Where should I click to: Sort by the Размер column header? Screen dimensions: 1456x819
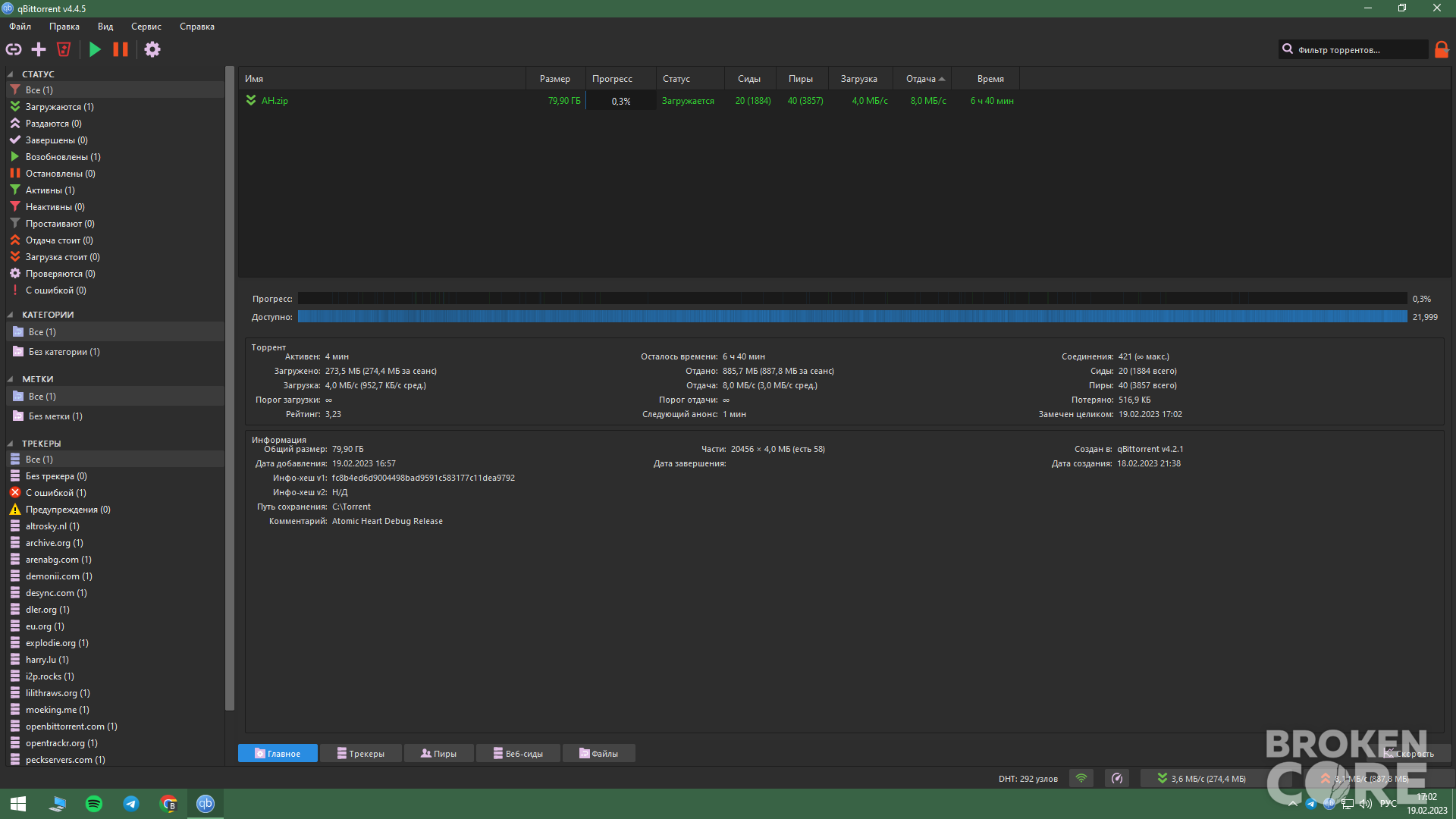[555, 79]
